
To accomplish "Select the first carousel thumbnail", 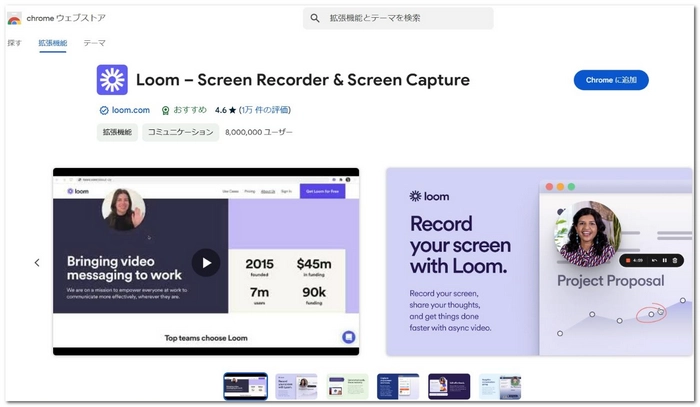I will (x=246, y=386).
